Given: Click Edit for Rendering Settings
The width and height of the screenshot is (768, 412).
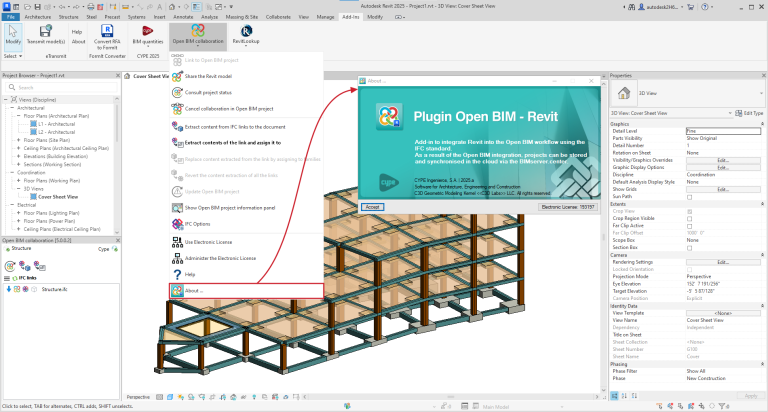Looking at the screenshot, I should [x=723, y=262].
